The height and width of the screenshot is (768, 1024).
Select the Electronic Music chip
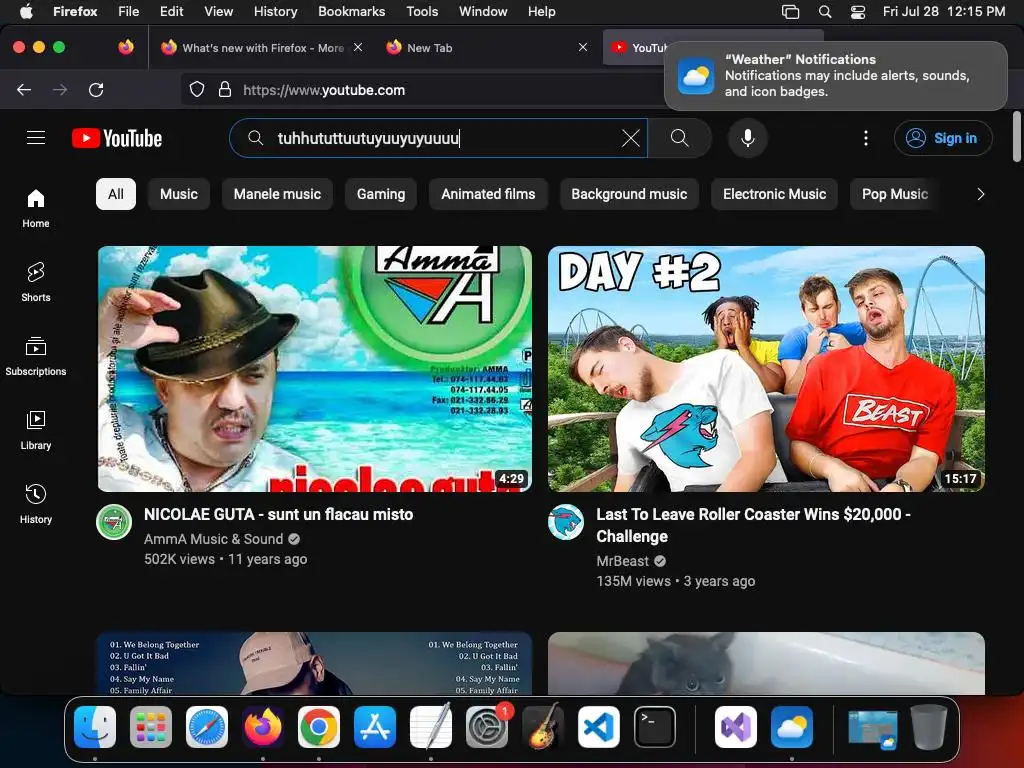(x=775, y=194)
